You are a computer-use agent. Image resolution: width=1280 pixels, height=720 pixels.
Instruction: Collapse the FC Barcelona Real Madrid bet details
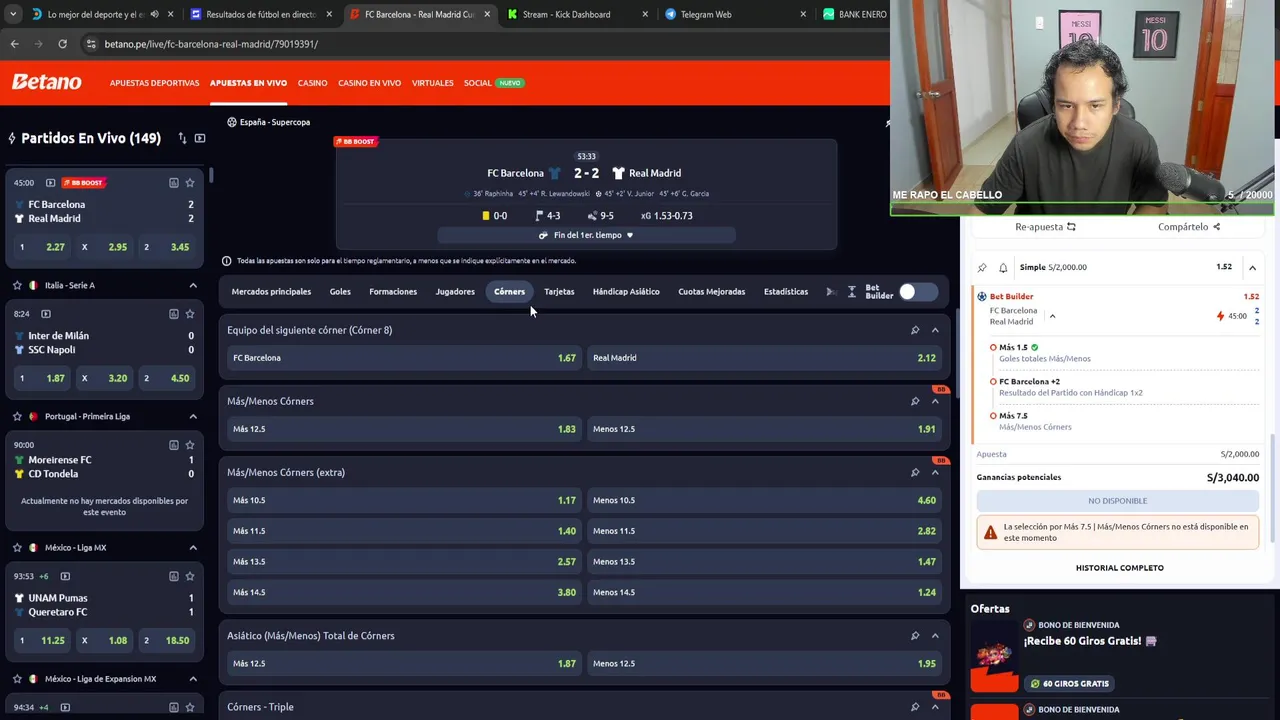1052,316
